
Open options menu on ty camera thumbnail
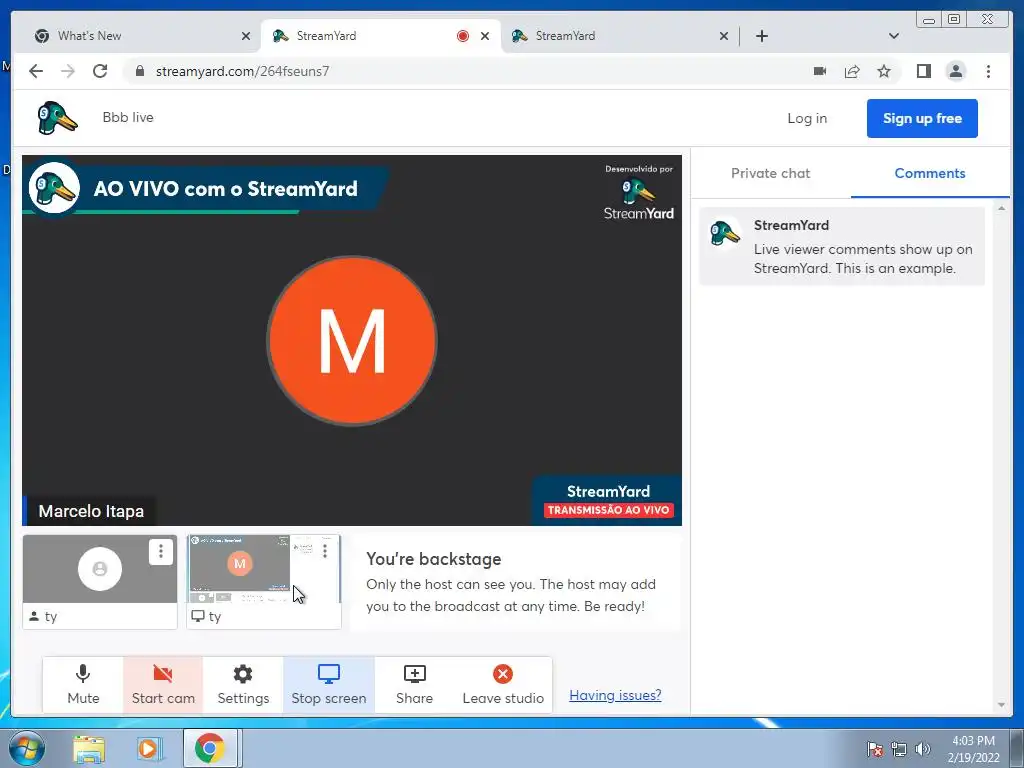161,552
